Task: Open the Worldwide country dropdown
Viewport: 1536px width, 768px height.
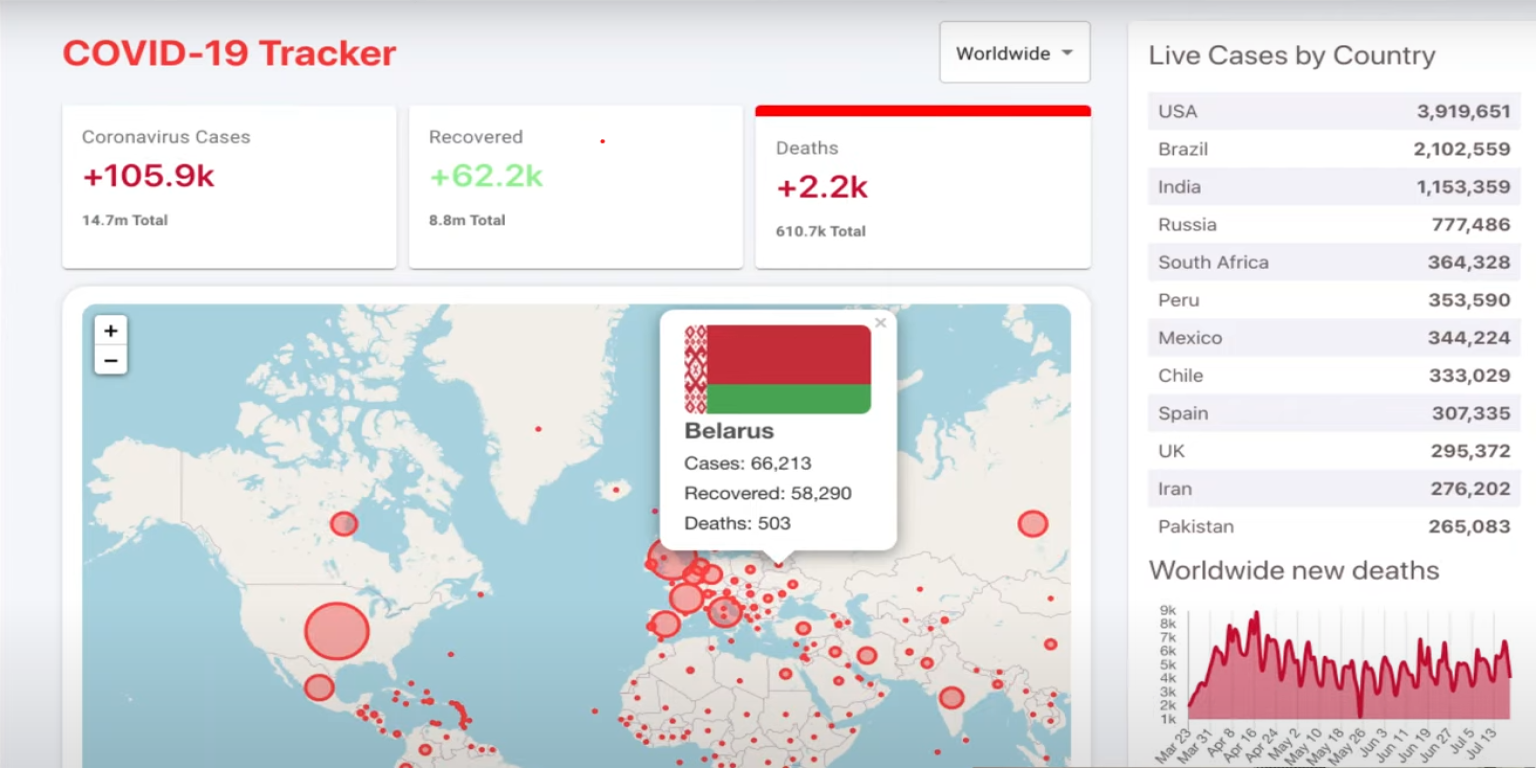Action: point(1014,52)
